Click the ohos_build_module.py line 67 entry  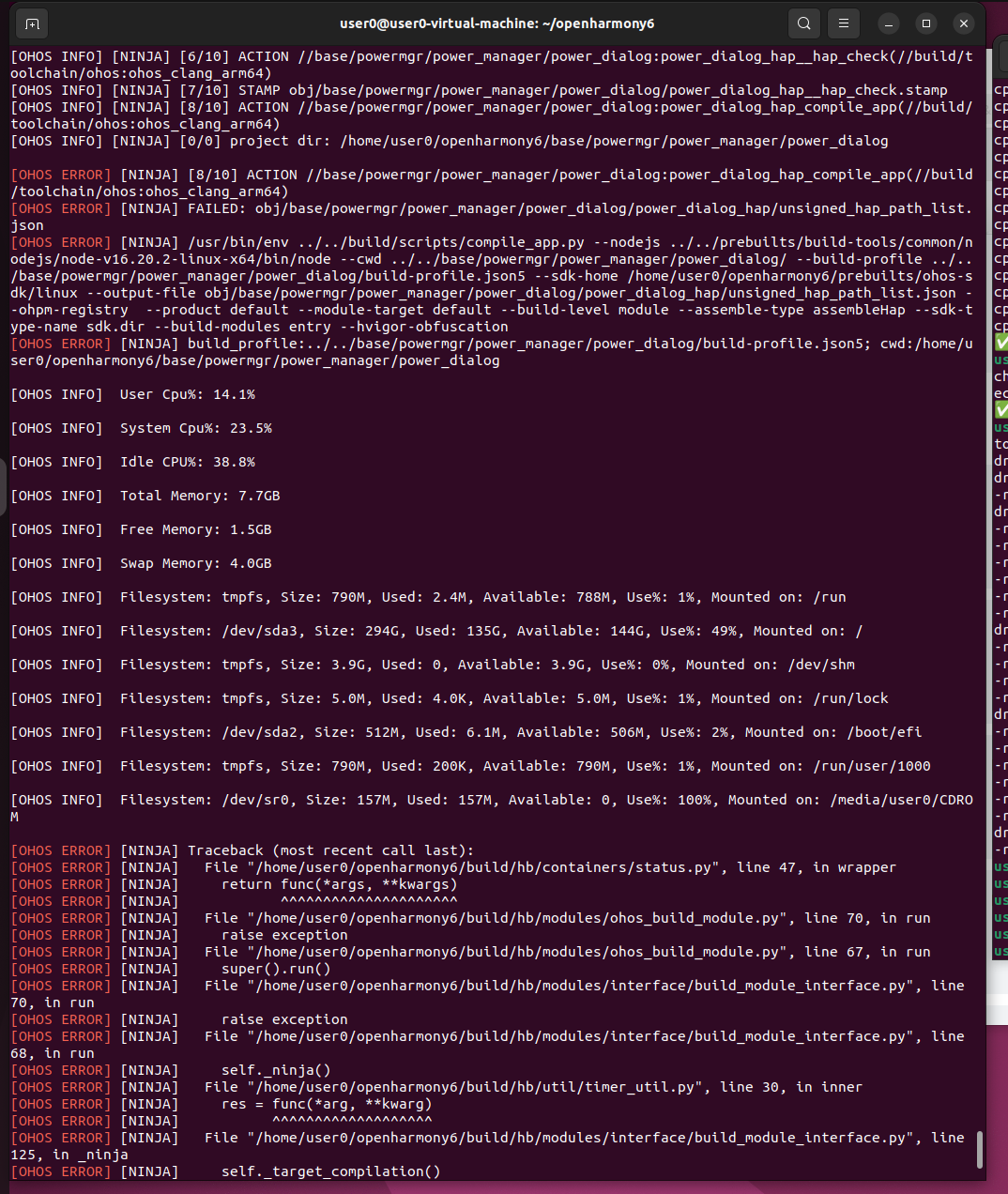point(470,952)
